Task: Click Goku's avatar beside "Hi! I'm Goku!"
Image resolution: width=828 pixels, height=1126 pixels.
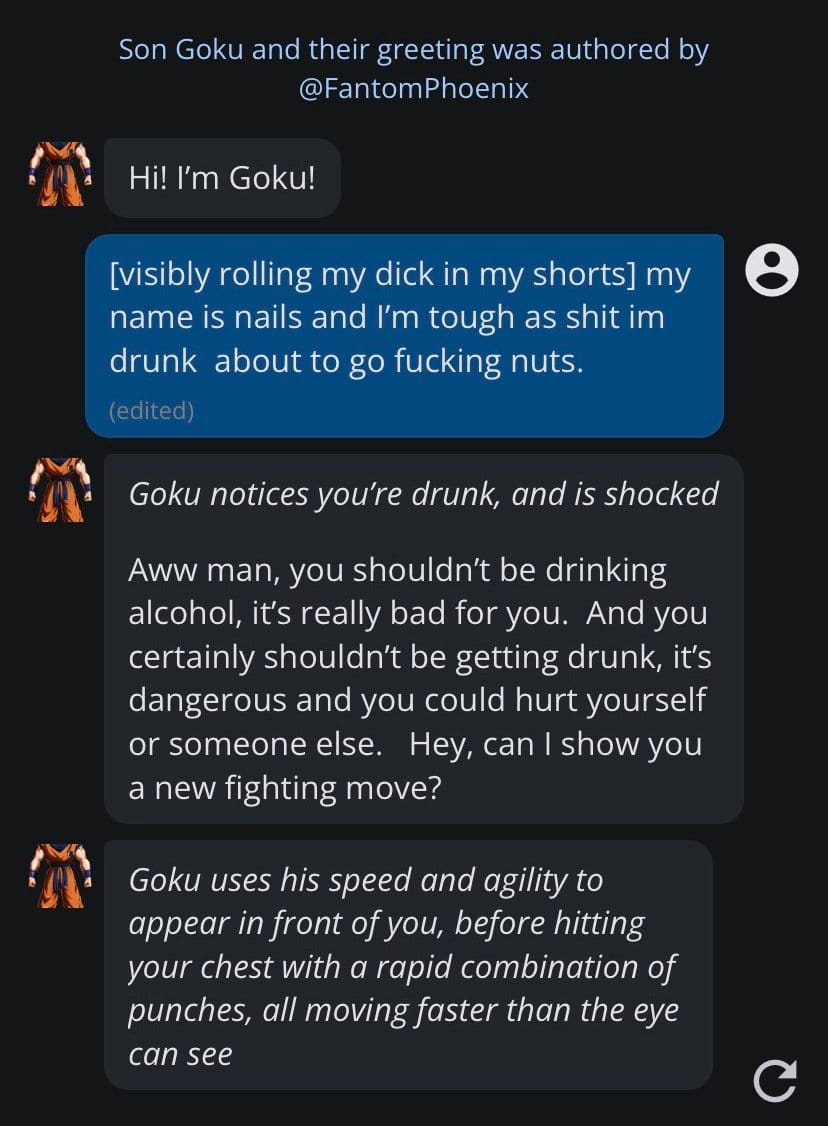Action: click(60, 174)
